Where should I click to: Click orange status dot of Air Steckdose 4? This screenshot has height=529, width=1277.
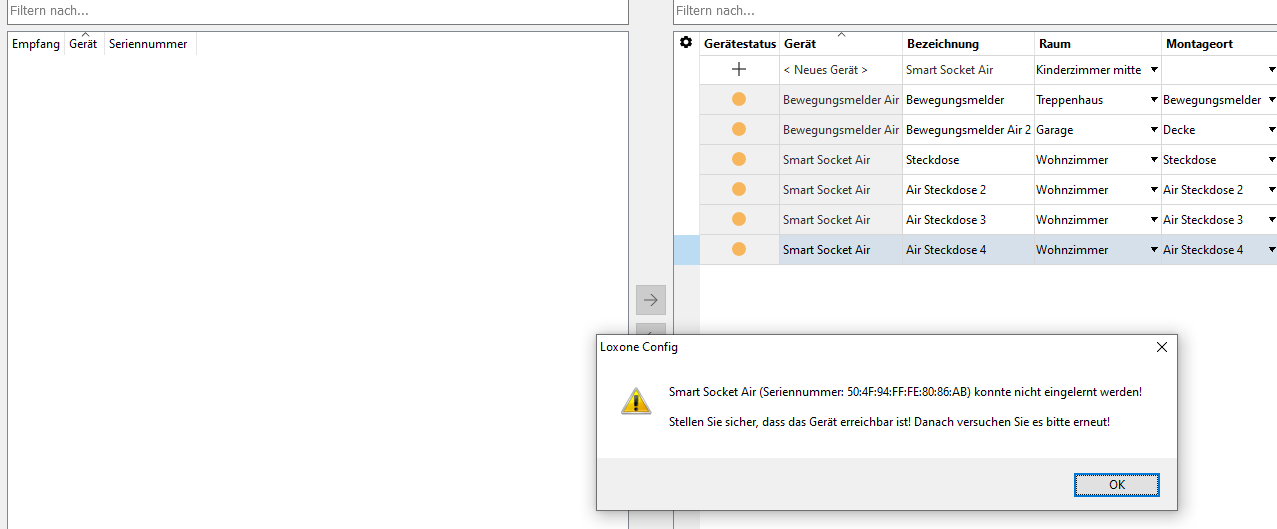point(739,249)
